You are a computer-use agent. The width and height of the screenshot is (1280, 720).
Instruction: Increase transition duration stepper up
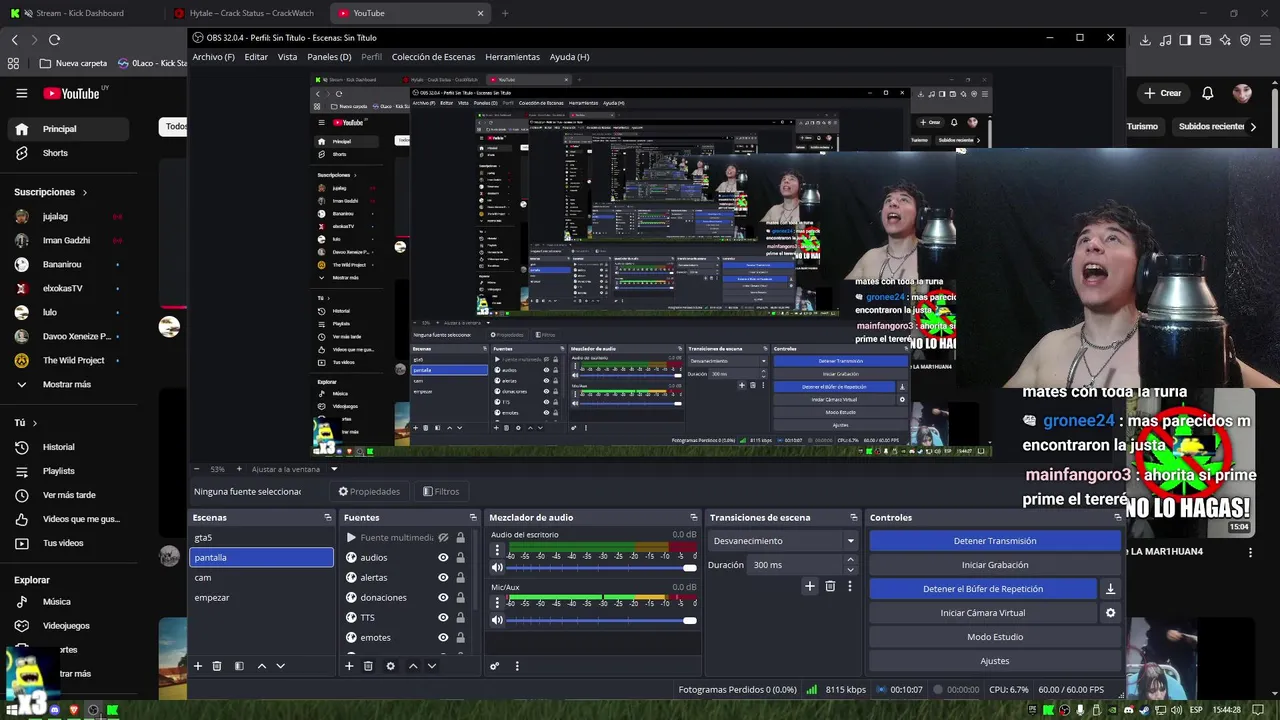click(850, 560)
